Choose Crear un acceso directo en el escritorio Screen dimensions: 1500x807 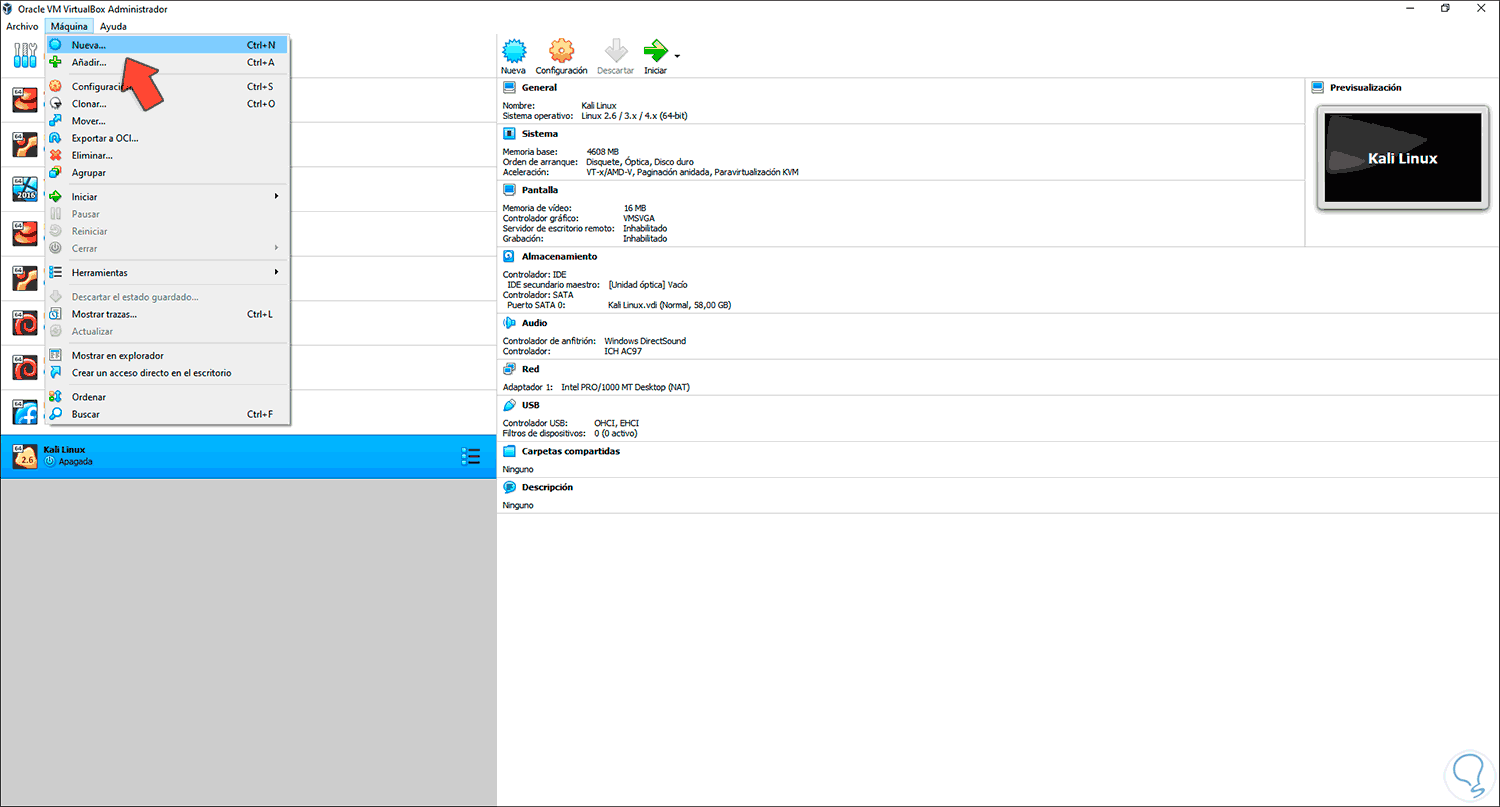[x=167, y=373]
